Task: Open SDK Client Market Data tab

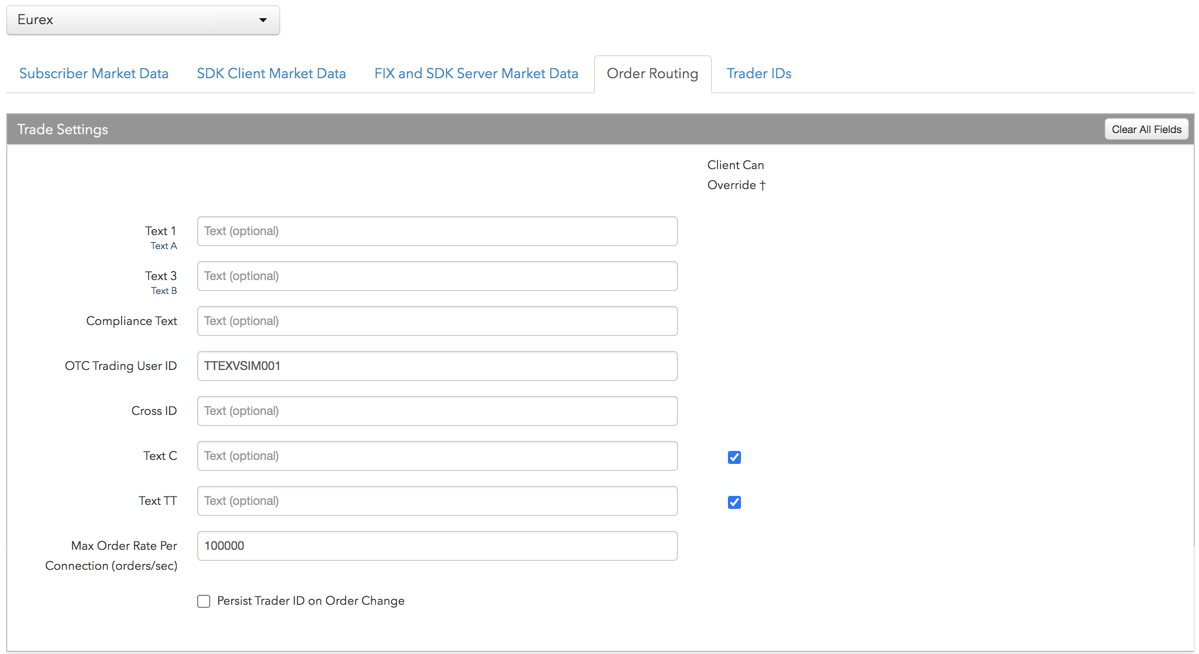Action: tap(271, 73)
